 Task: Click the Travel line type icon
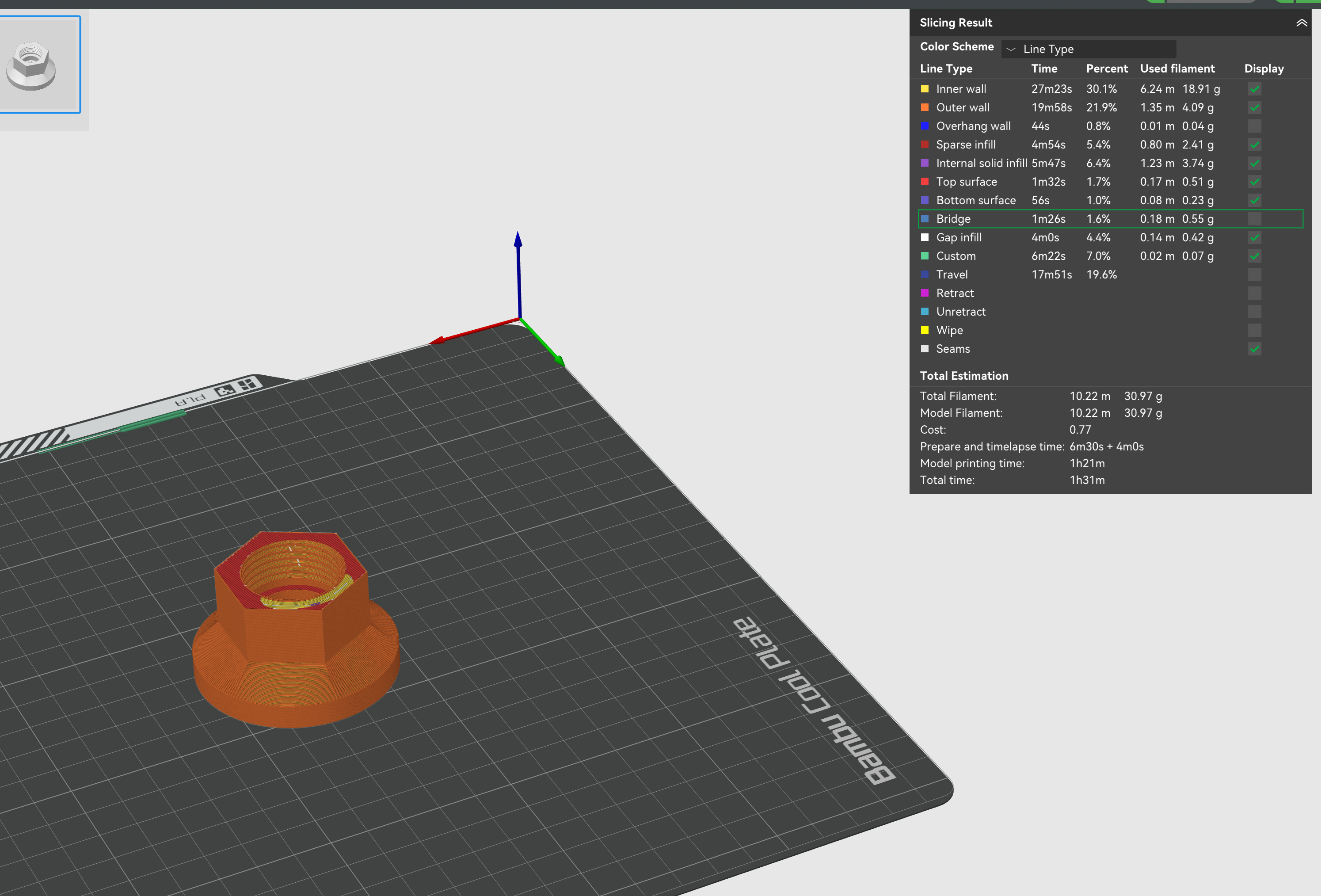point(925,275)
